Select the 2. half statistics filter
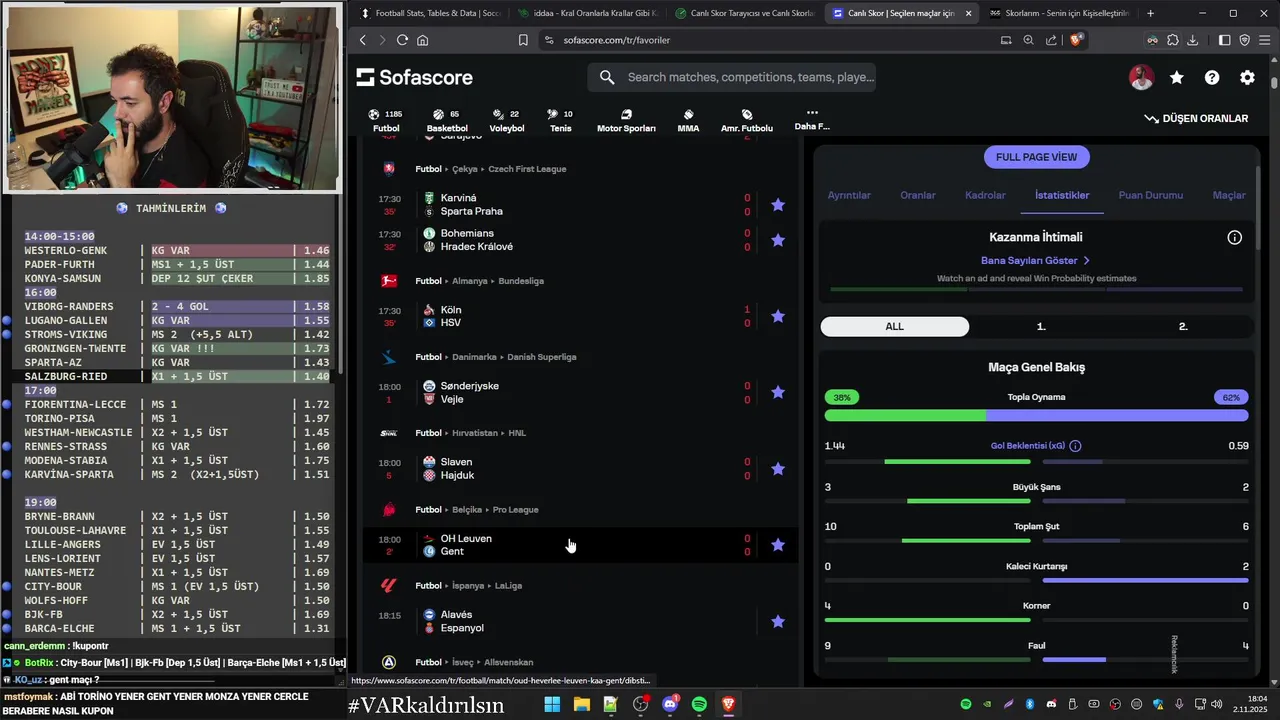This screenshot has width=1280, height=720. coord(1183,327)
